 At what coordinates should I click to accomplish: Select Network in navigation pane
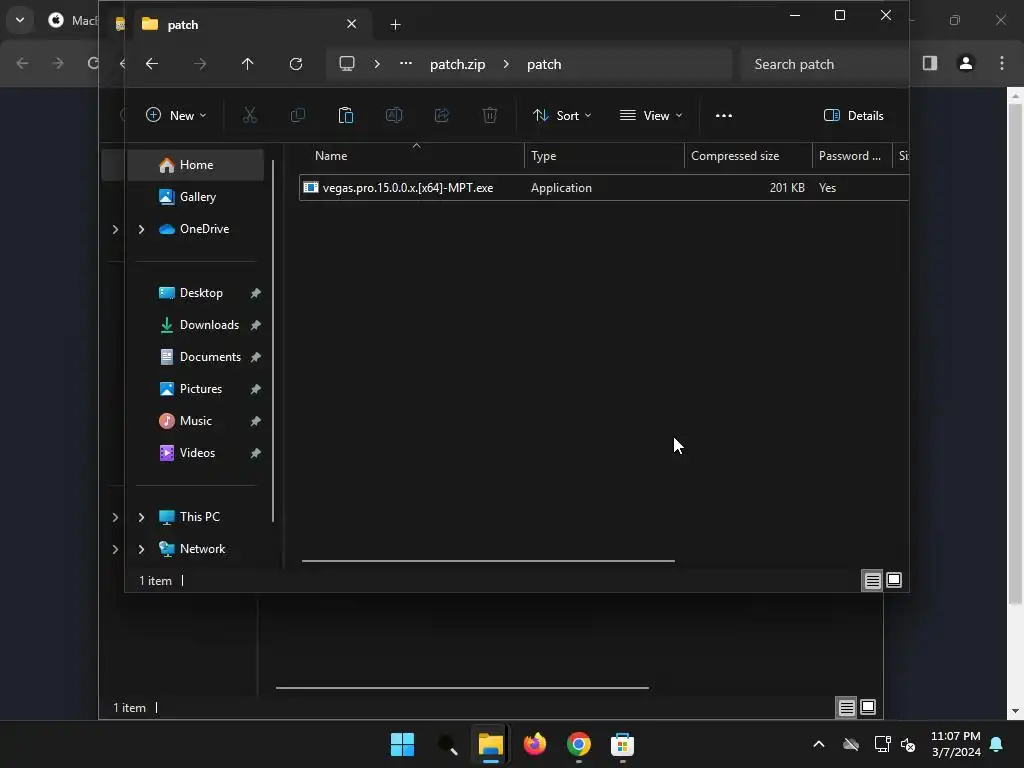[202, 549]
